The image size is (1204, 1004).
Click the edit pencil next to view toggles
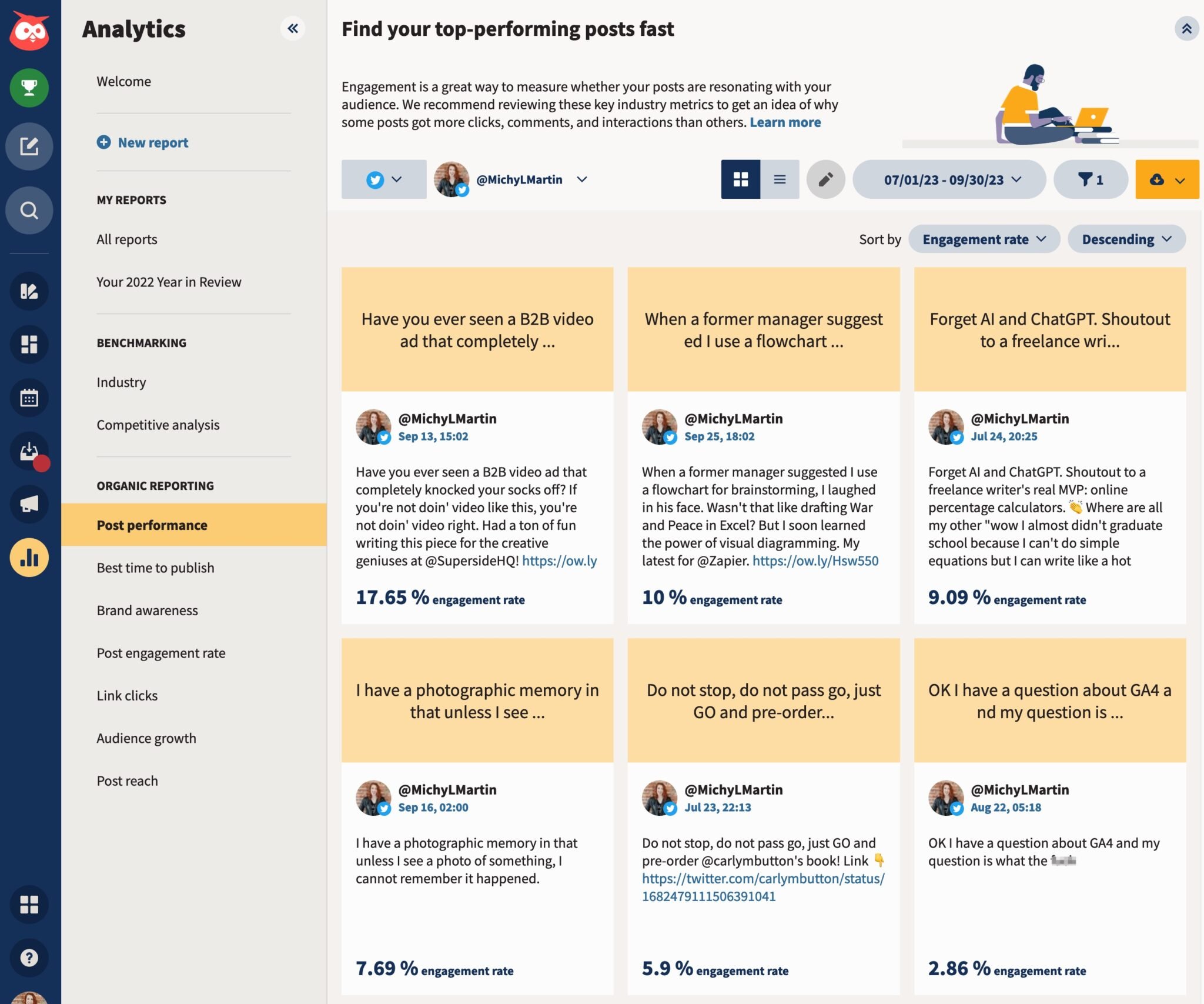[825, 179]
